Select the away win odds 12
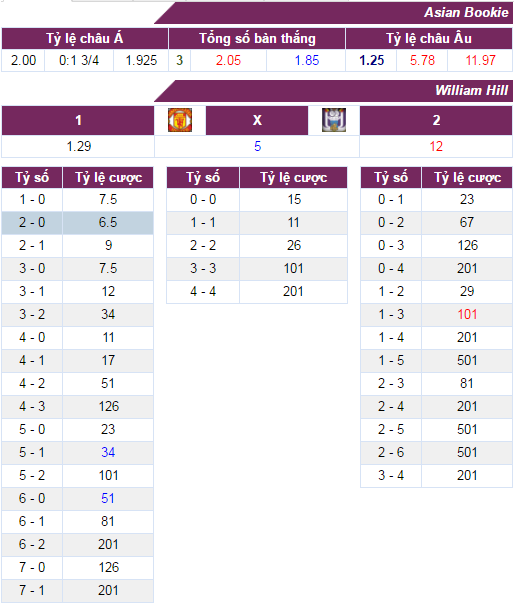Viewport: 514px width, 603px height. [436, 147]
